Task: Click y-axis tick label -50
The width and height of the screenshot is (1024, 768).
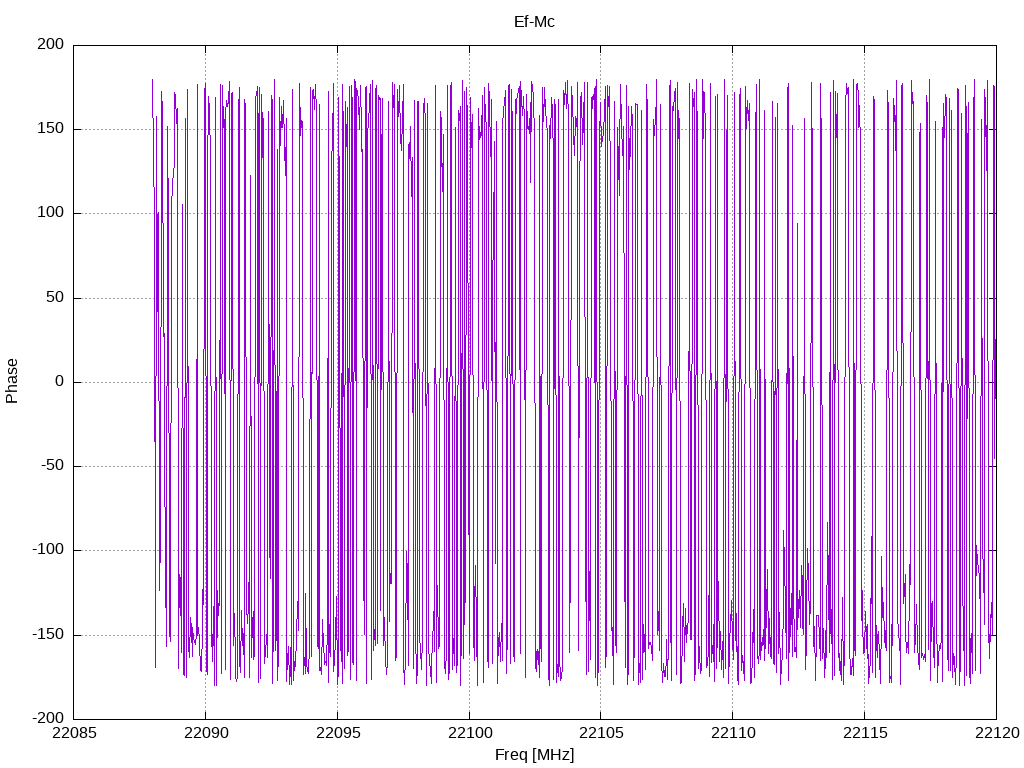Action: tap(52, 466)
